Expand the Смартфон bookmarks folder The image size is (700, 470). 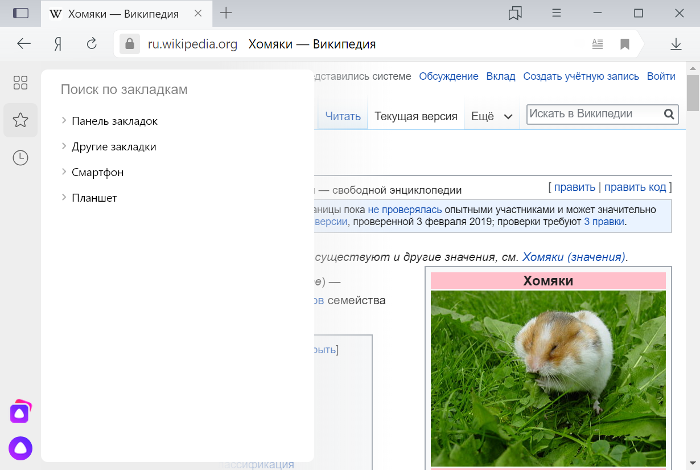tap(64, 172)
